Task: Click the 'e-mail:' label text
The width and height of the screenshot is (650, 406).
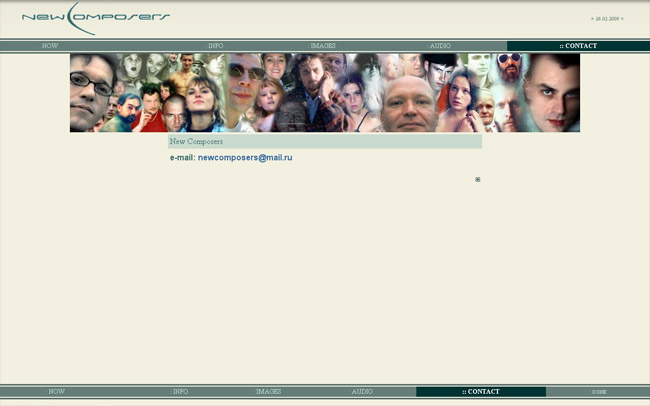Action: point(182,158)
